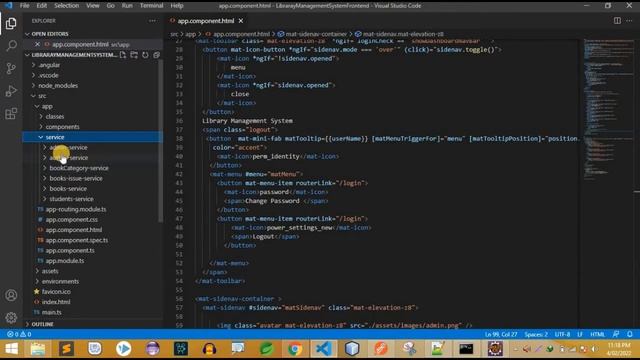Screen dimensions: 640x360
Task: Open app-routing.module.ts file
Action: point(76,209)
